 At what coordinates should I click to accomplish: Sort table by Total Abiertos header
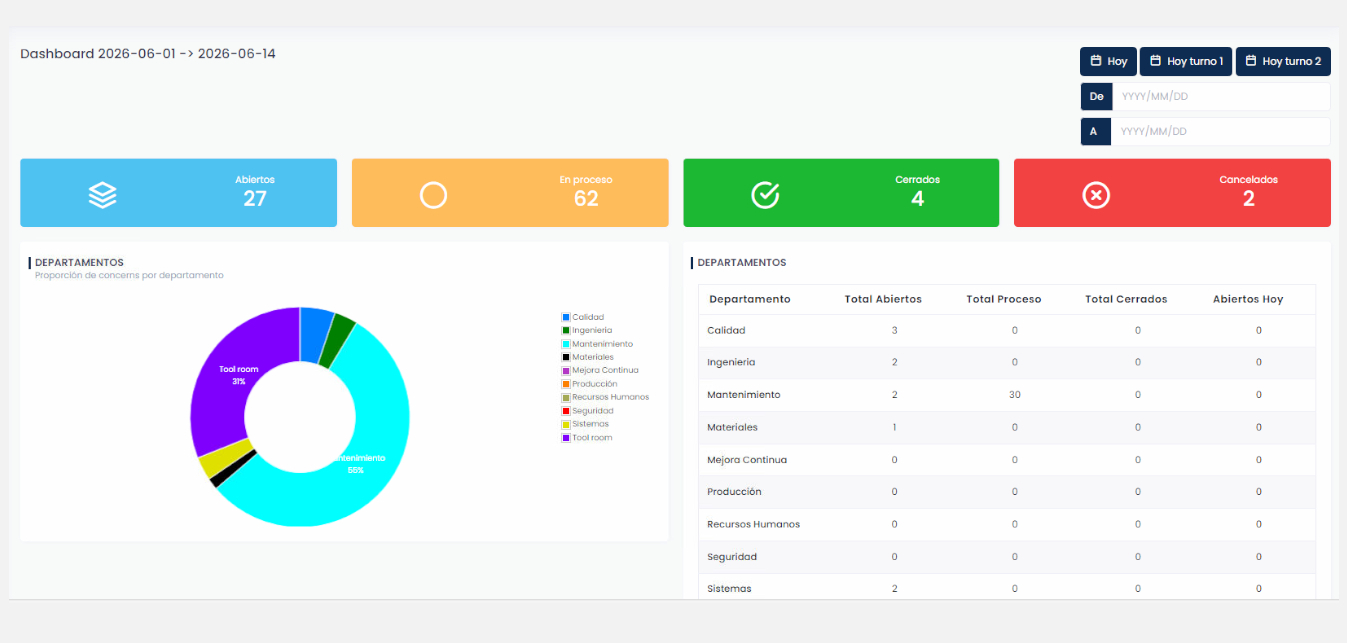[x=883, y=299]
